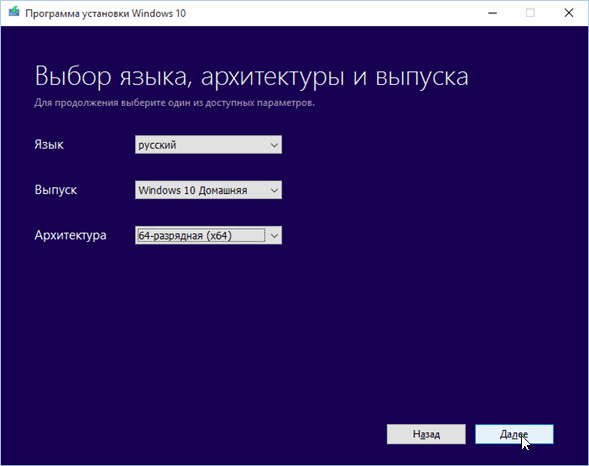Open the combo box showing русский
Image resolution: width=589 pixels, height=466 pixels.
[208, 145]
